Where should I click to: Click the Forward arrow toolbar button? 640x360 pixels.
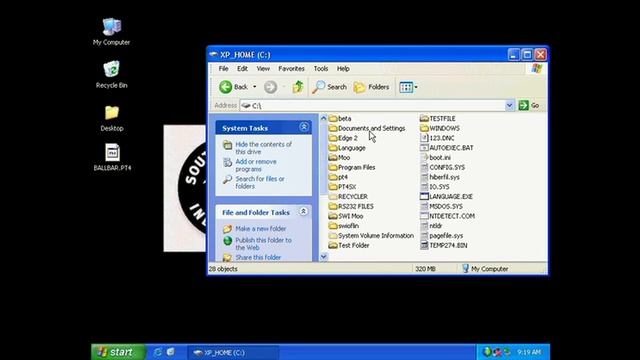270,87
